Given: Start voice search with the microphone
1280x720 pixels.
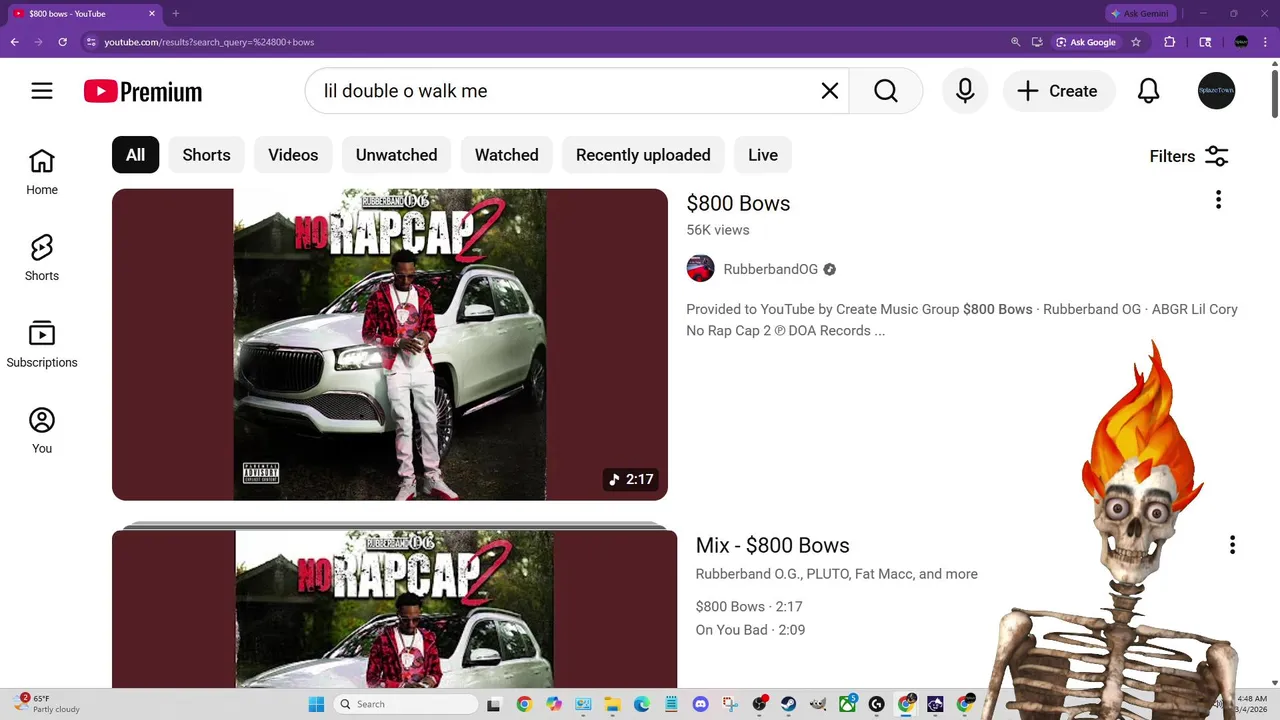Looking at the screenshot, I should click(965, 91).
